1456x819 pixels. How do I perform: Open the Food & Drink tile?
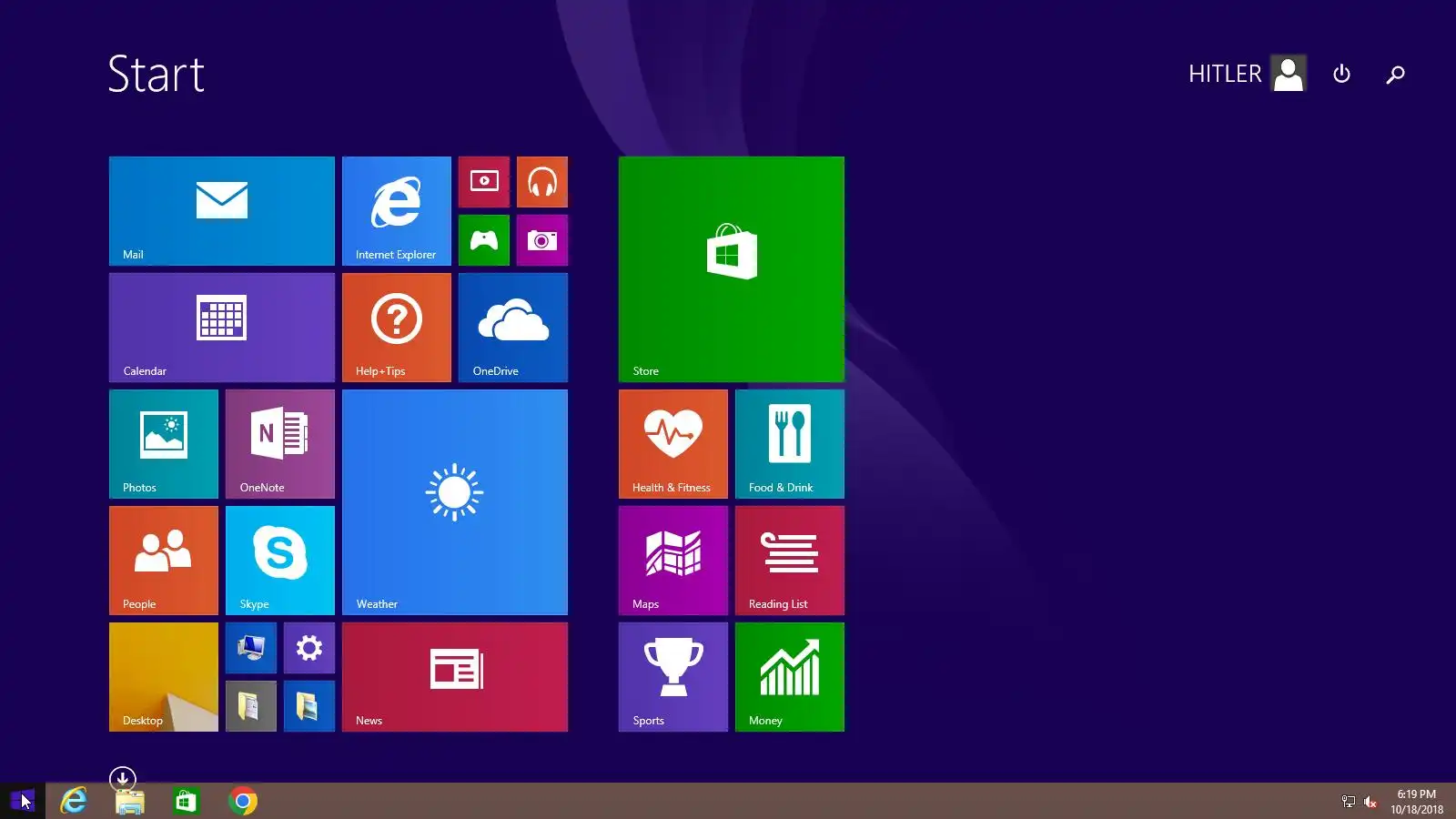[790, 444]
